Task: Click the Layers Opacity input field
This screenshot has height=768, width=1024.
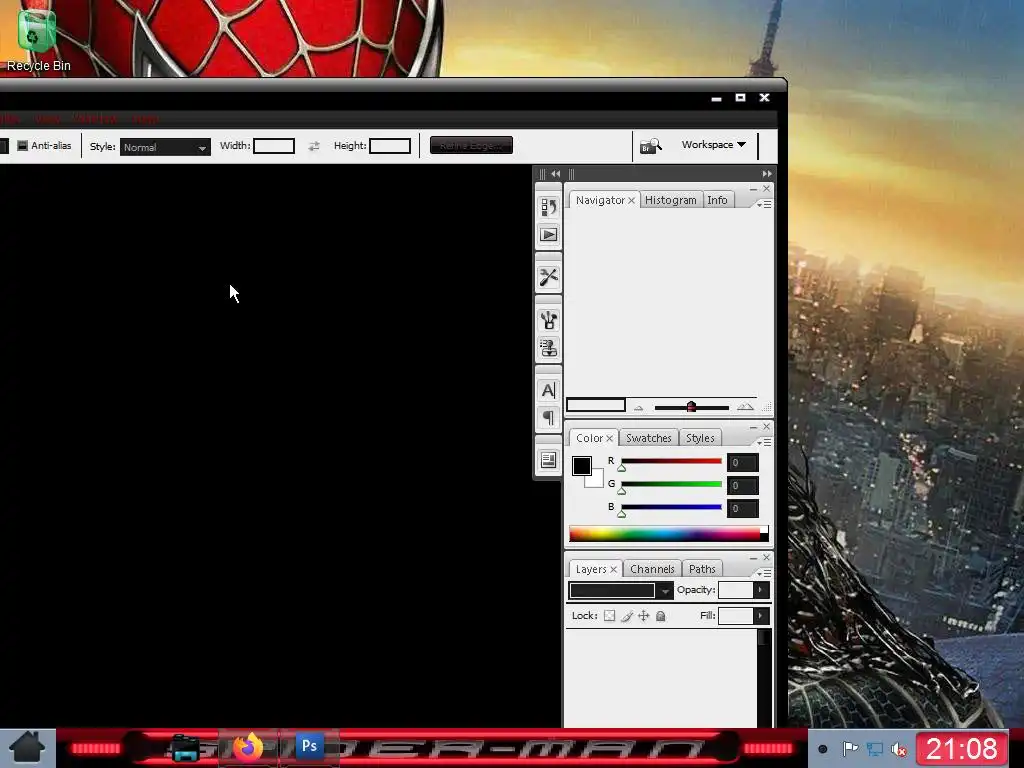Action: tap(736, 590)
